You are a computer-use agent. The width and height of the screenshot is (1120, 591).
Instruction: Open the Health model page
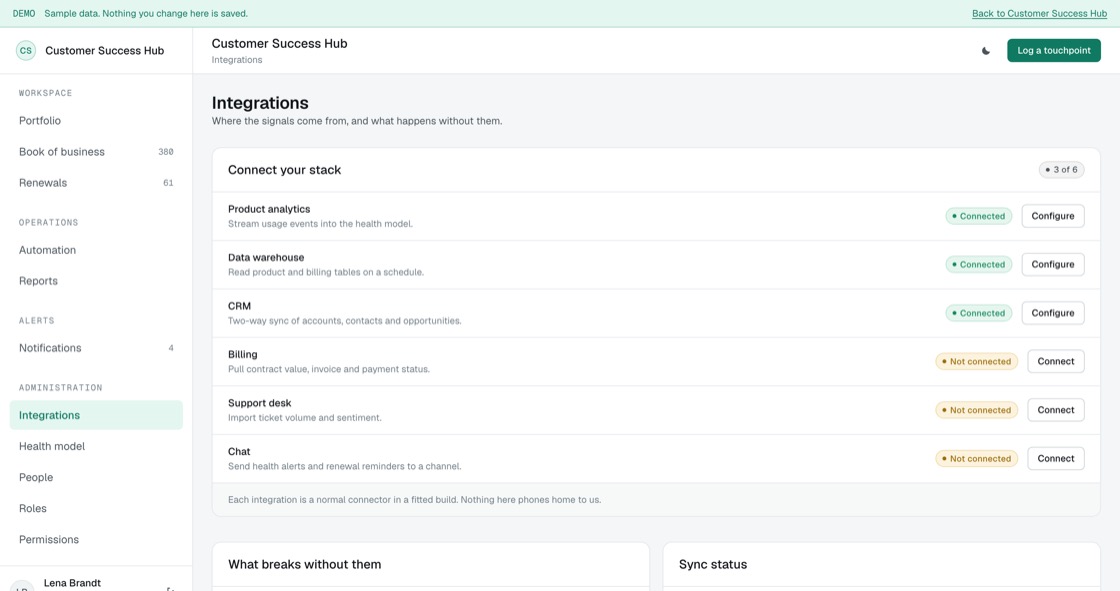(96, 446)
